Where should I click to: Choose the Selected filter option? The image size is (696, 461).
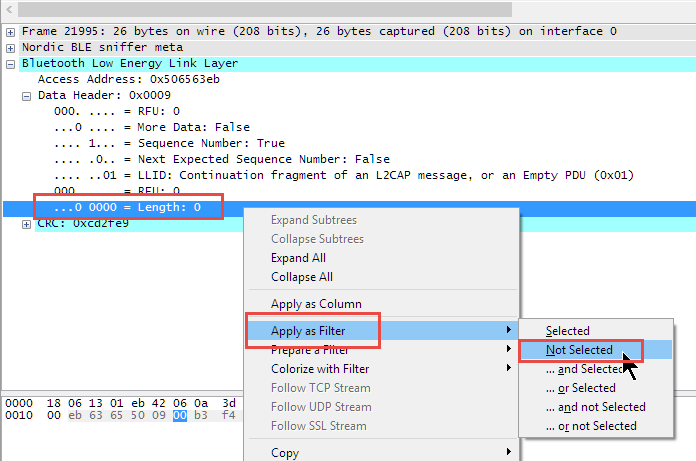pos(567,331)
